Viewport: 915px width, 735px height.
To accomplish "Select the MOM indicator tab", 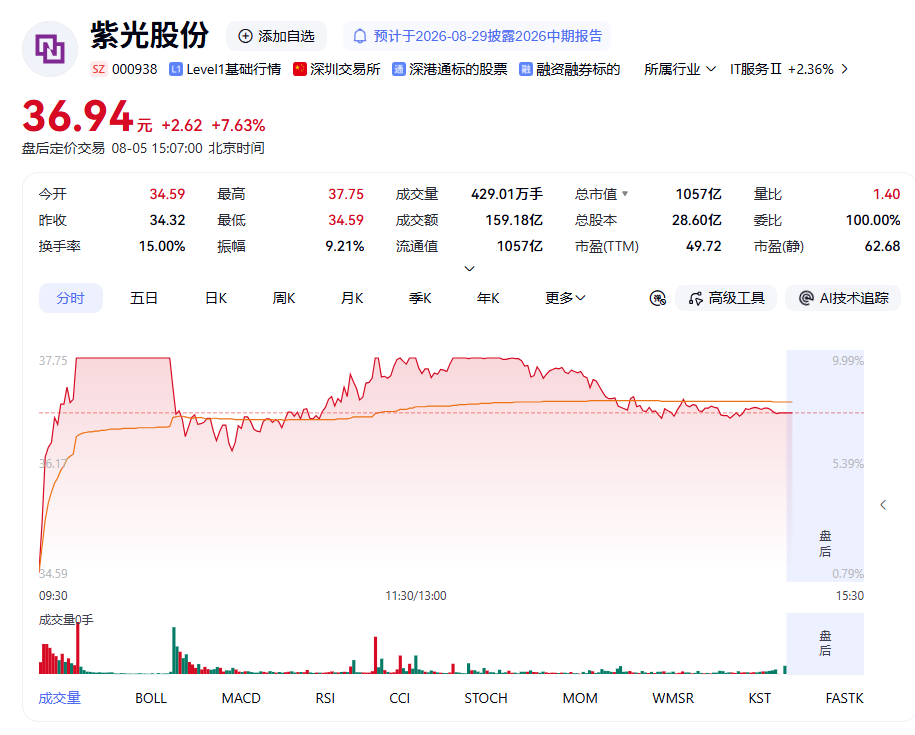I will pyautogui.click(x=580, y=698).
